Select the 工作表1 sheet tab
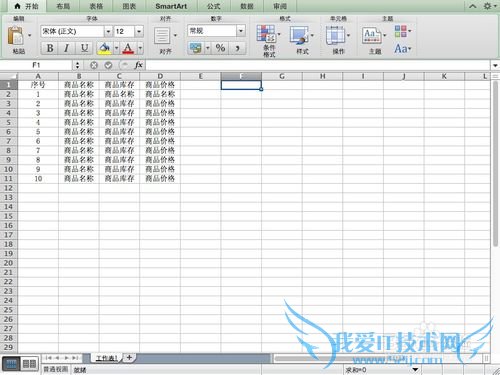The height and width of the screenshot is (375, 500). (x=107, y=358)
